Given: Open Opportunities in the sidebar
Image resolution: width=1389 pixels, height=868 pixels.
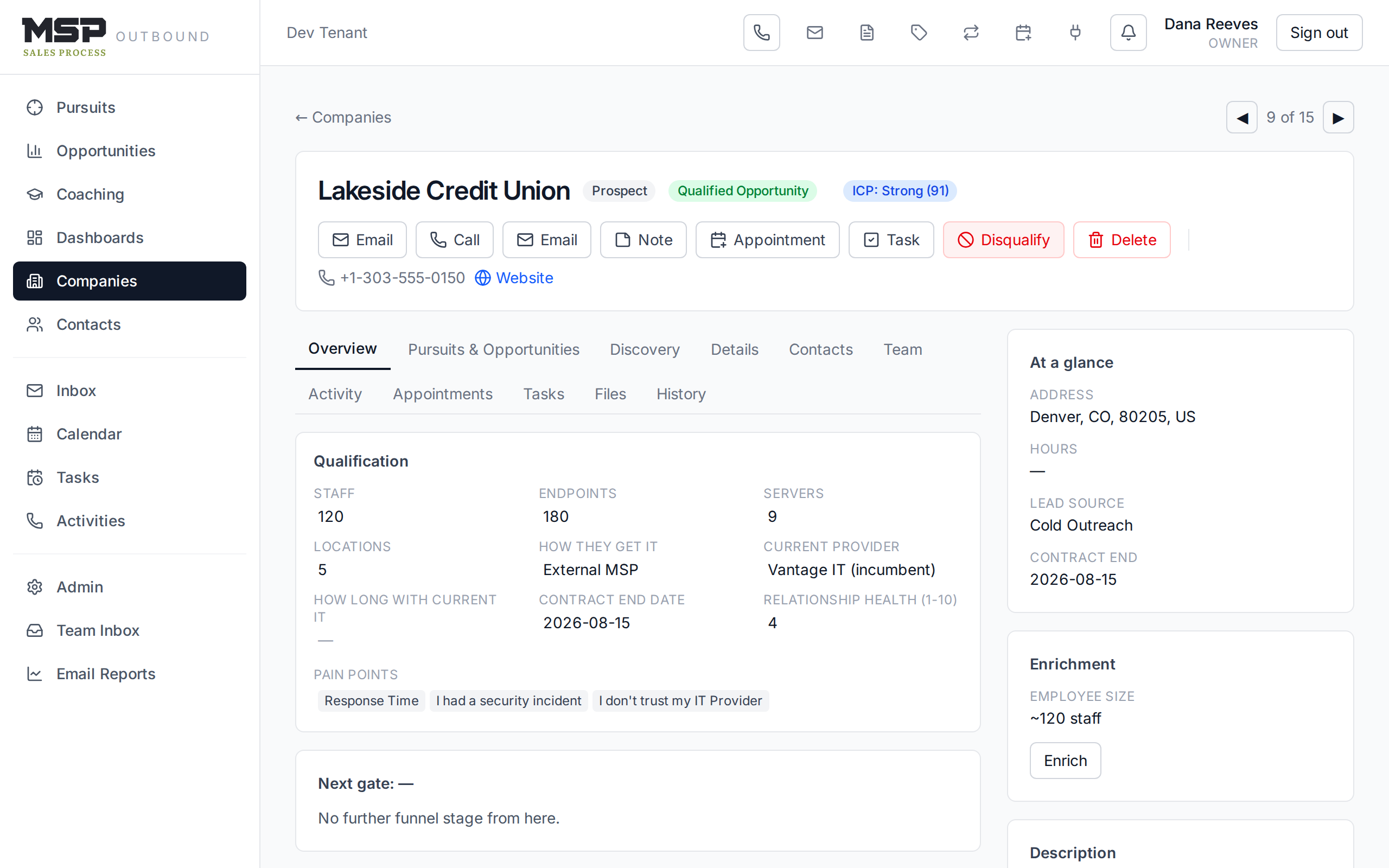Looking at the screenshot, I should click(130, 151).
